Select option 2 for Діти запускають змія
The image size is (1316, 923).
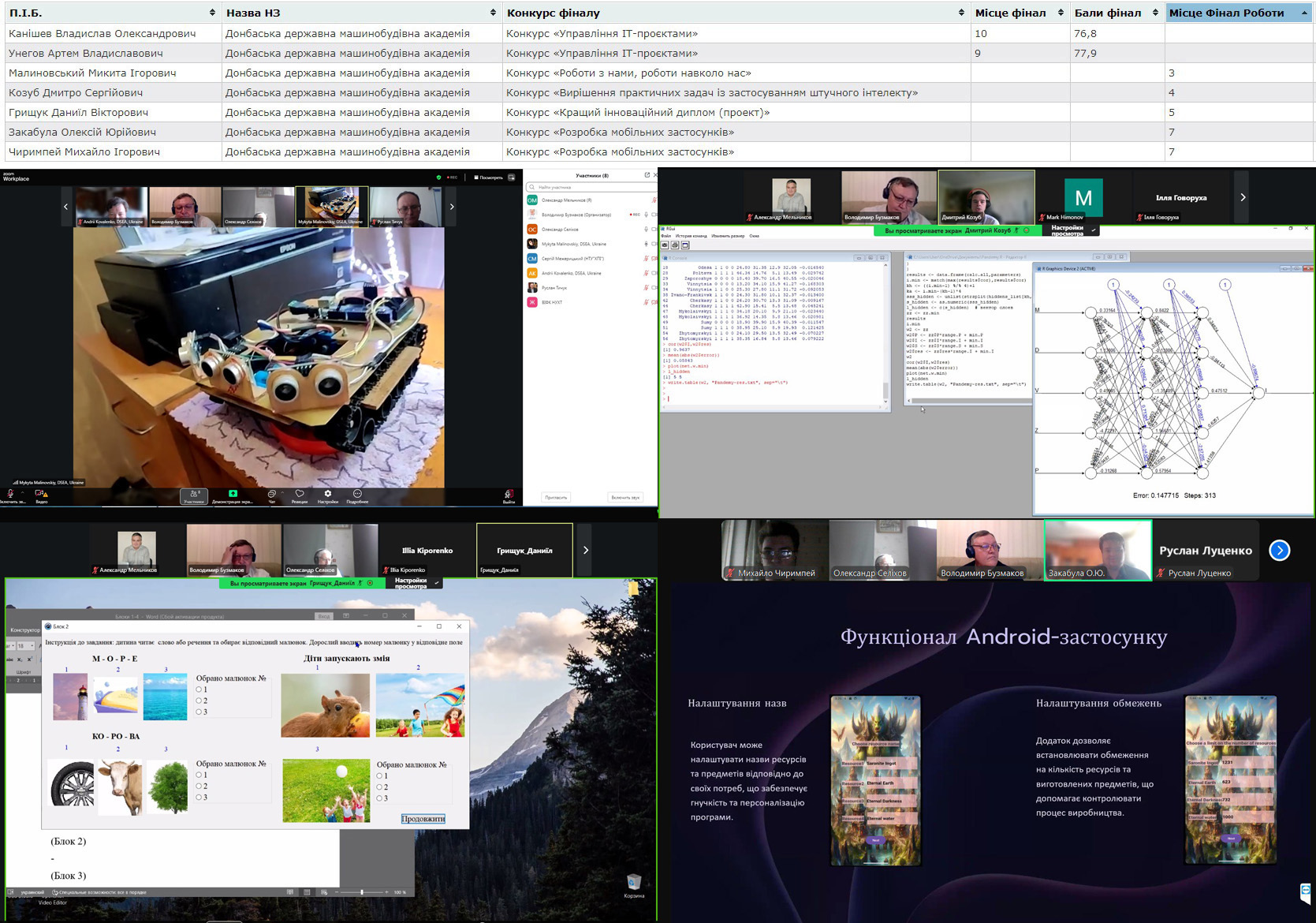pyautogui.click(x=380, y=787)
